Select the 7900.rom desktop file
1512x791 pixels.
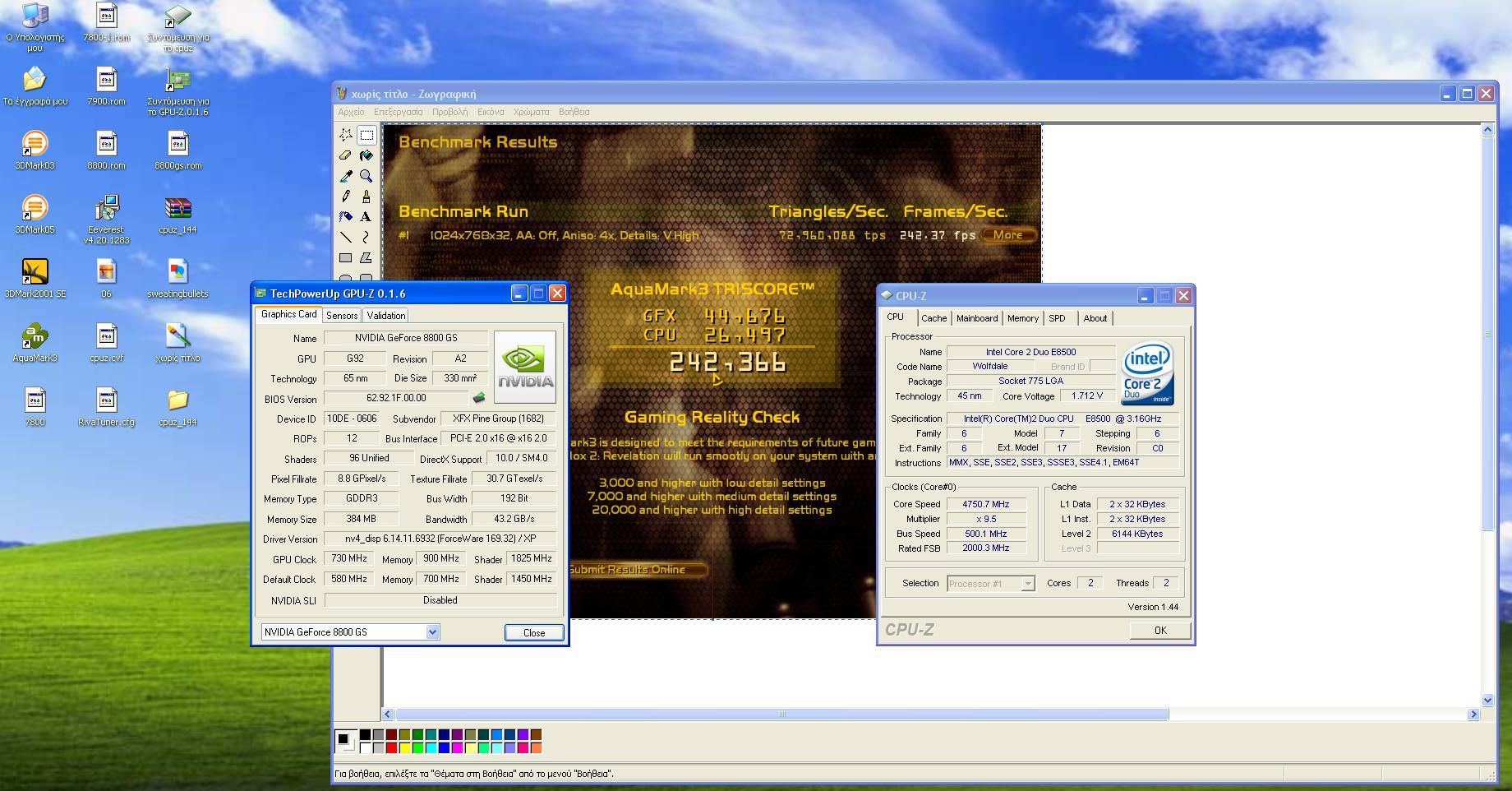[x=106, y=86]
